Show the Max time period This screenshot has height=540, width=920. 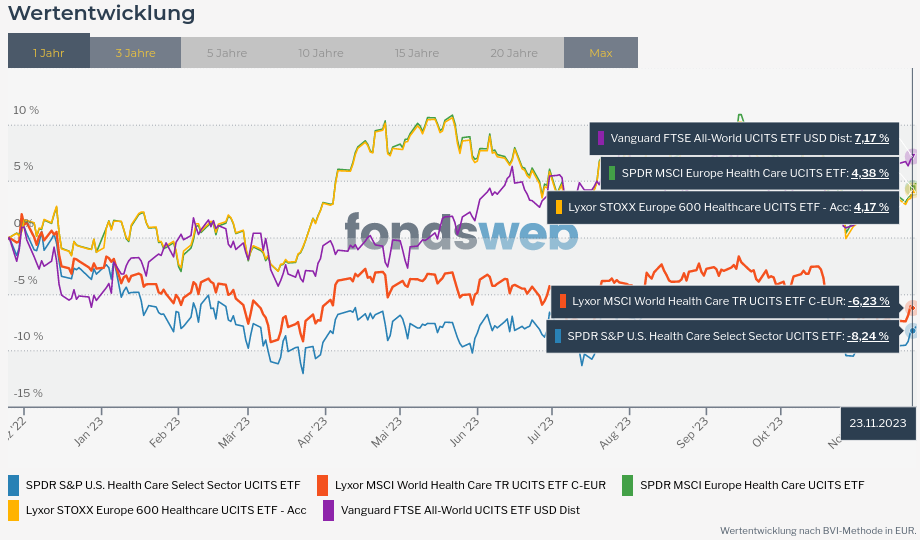point(601,52)
